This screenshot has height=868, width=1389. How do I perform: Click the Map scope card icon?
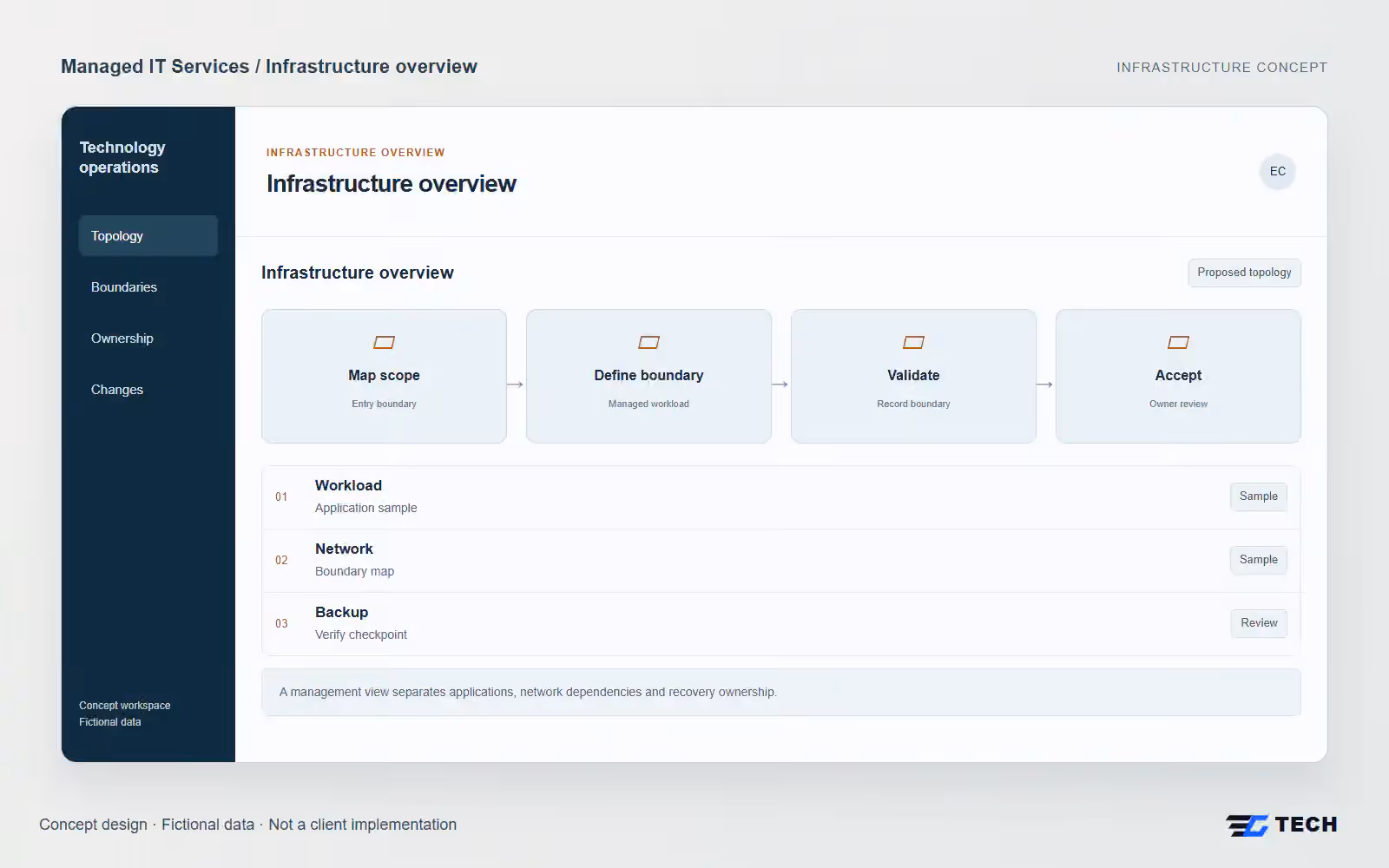click(384, 343)
